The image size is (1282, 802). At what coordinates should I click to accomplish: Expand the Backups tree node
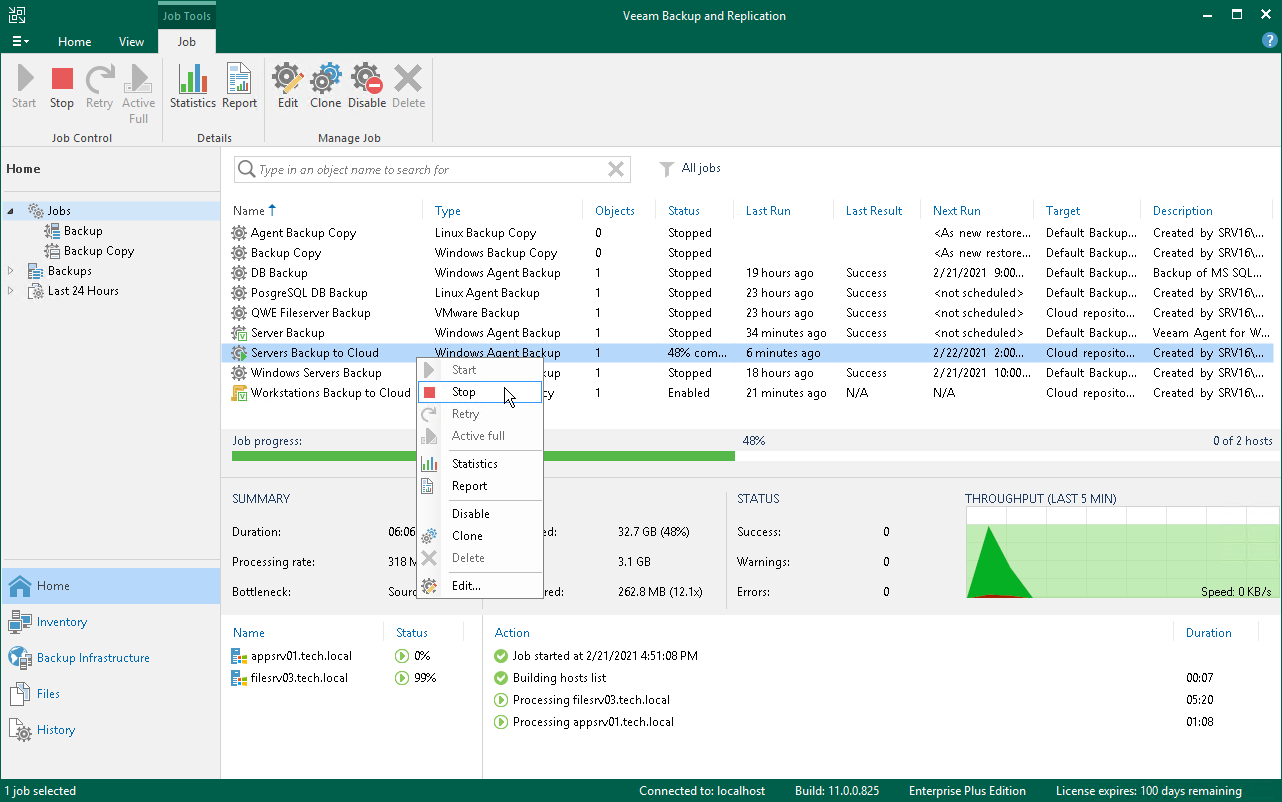pos(11,271)
